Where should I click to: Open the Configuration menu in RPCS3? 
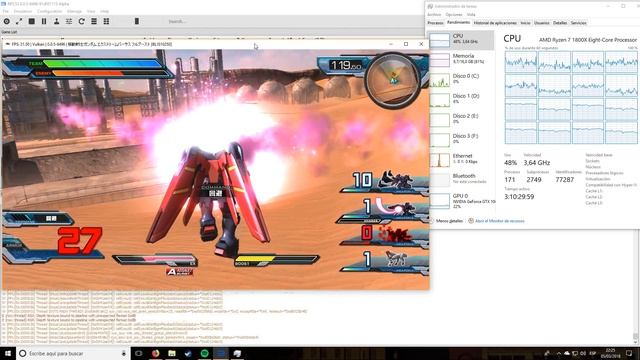49,11
